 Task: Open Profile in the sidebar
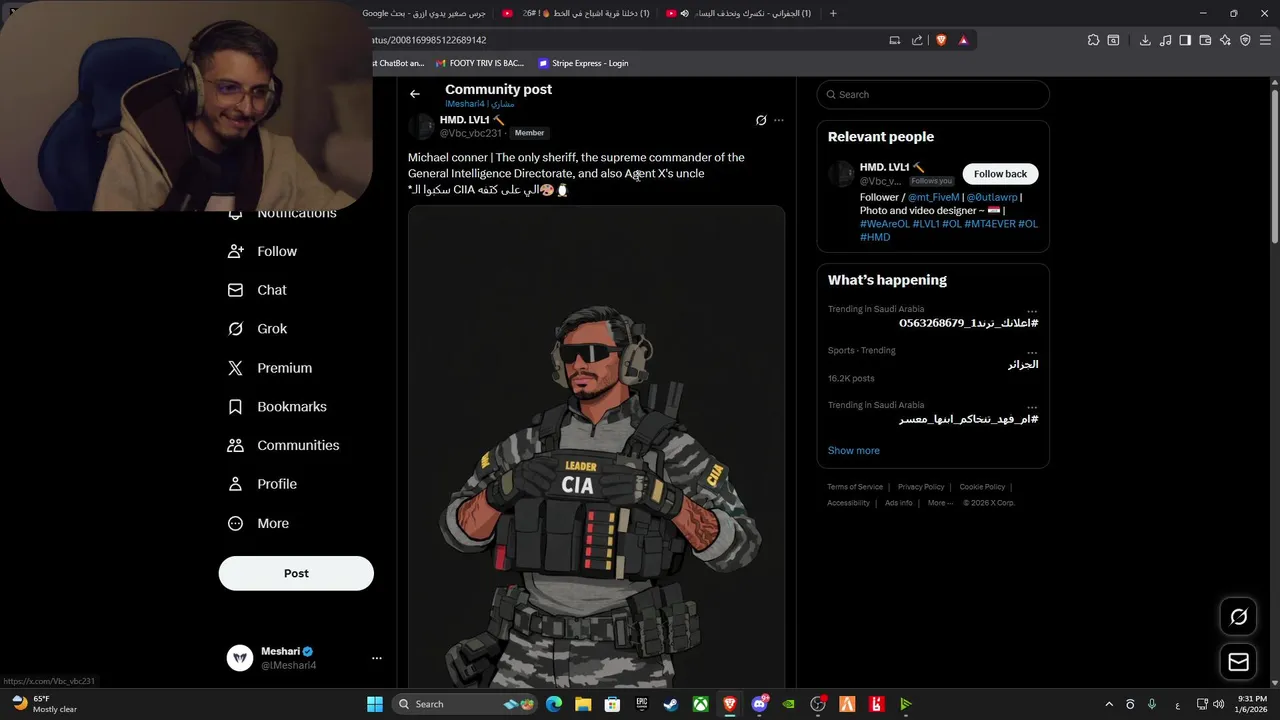[263, 484]
